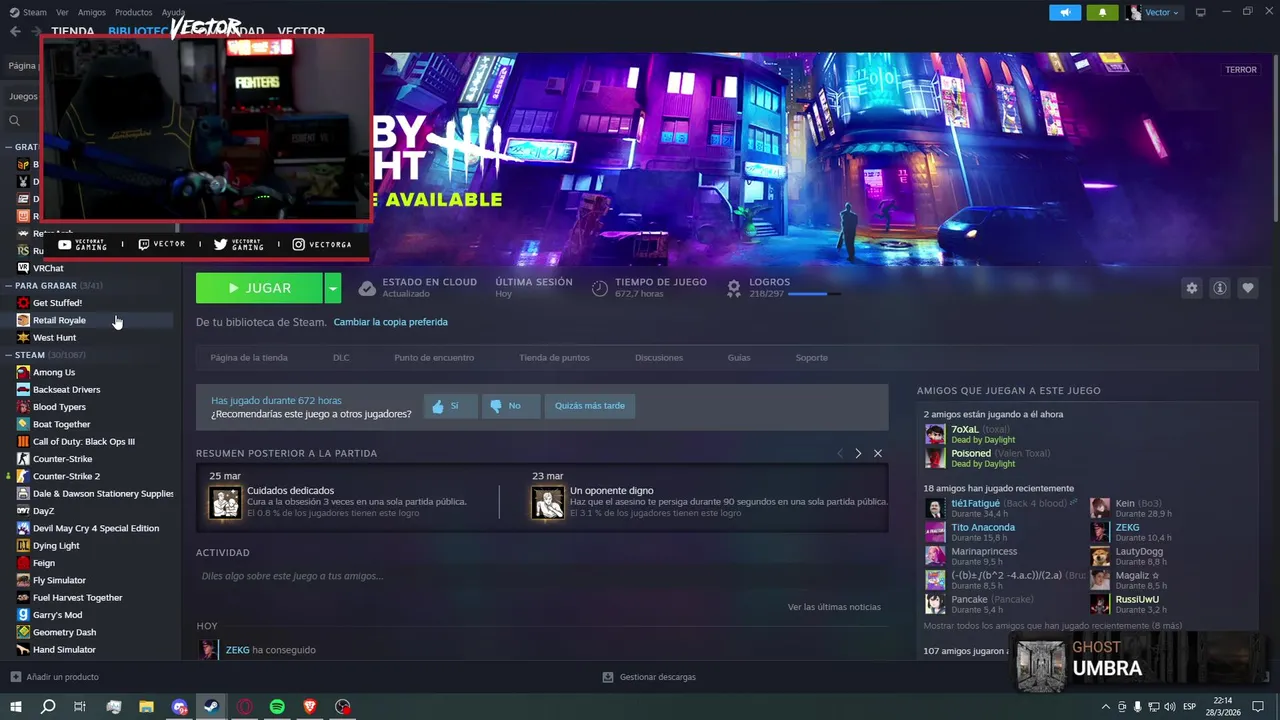Image resolution: width=1280 pixels, height=720 pixels.
Task: Open the Productos menu
Action: coord(134,12)
